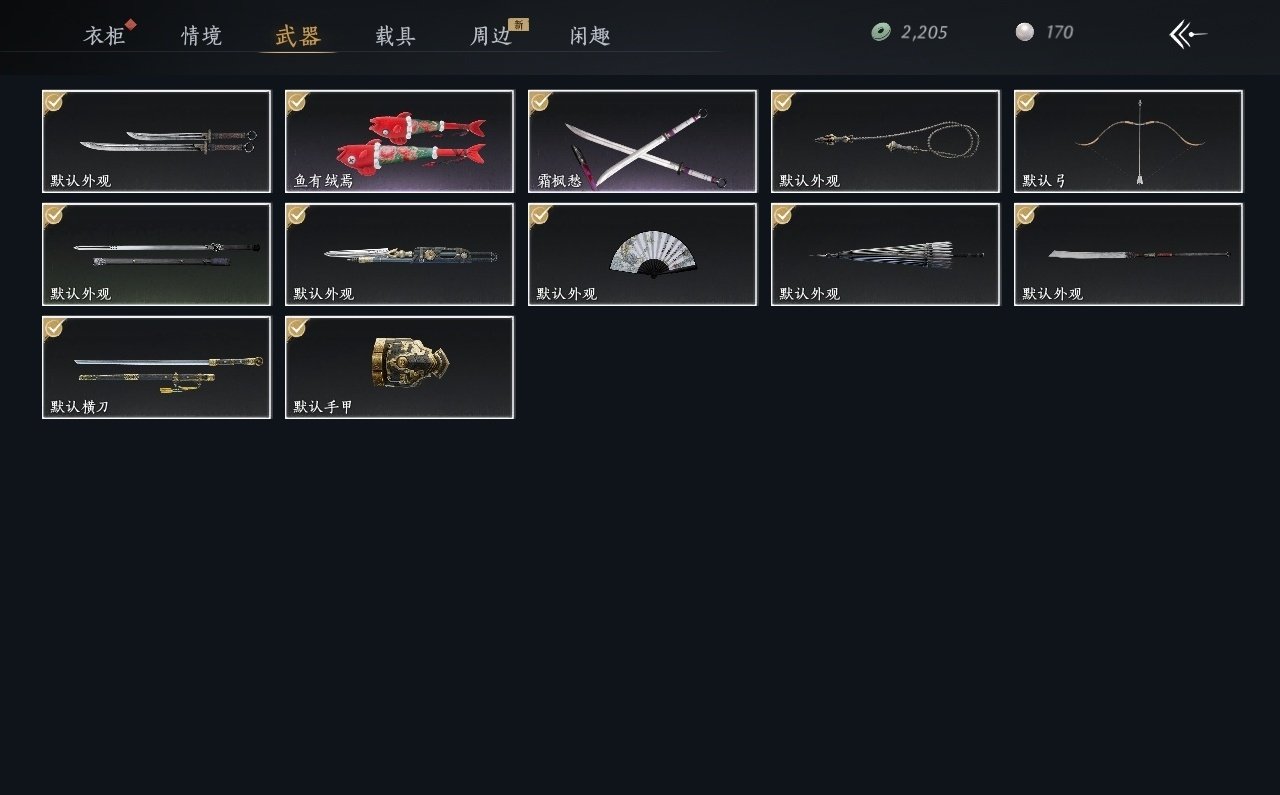Select the striped umbrella weapon appearance
1280x795 pixels.
885,254
